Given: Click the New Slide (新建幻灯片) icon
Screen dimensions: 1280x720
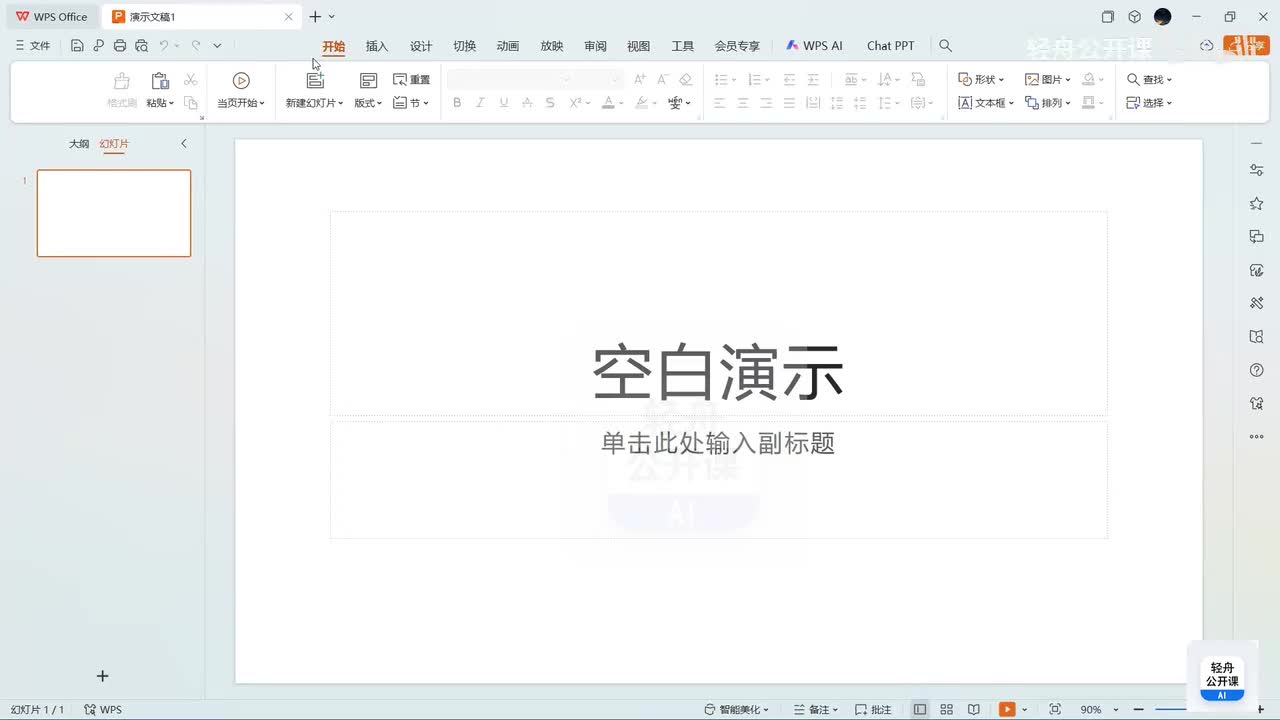Looking at the screenshot, I should click(315, 81).
